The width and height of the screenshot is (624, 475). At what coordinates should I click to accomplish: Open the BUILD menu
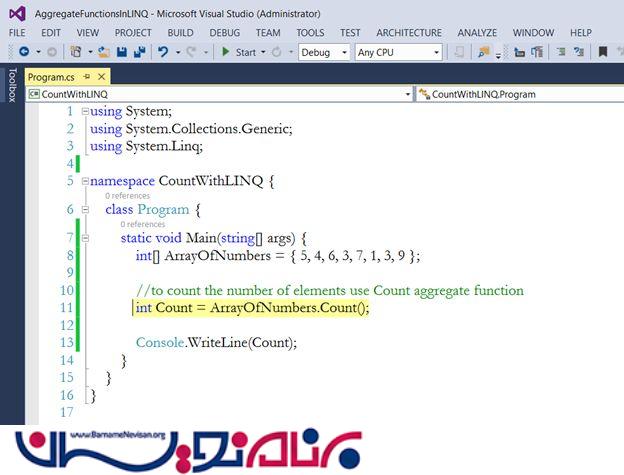(181, 32)
